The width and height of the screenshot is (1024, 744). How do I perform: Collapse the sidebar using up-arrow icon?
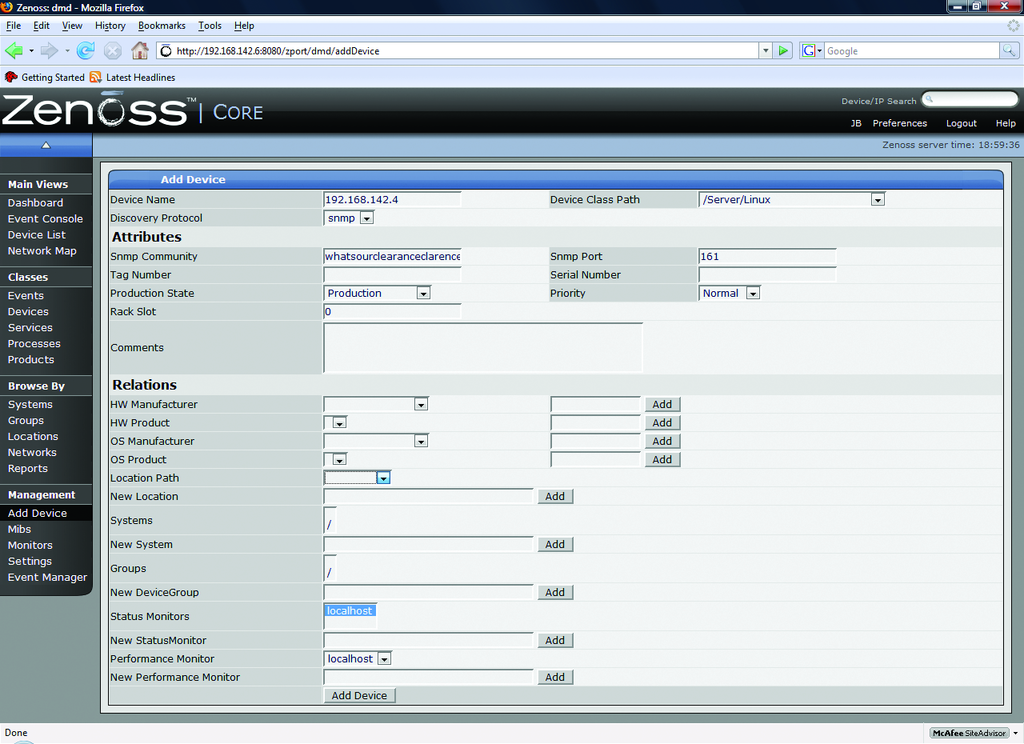45,145
